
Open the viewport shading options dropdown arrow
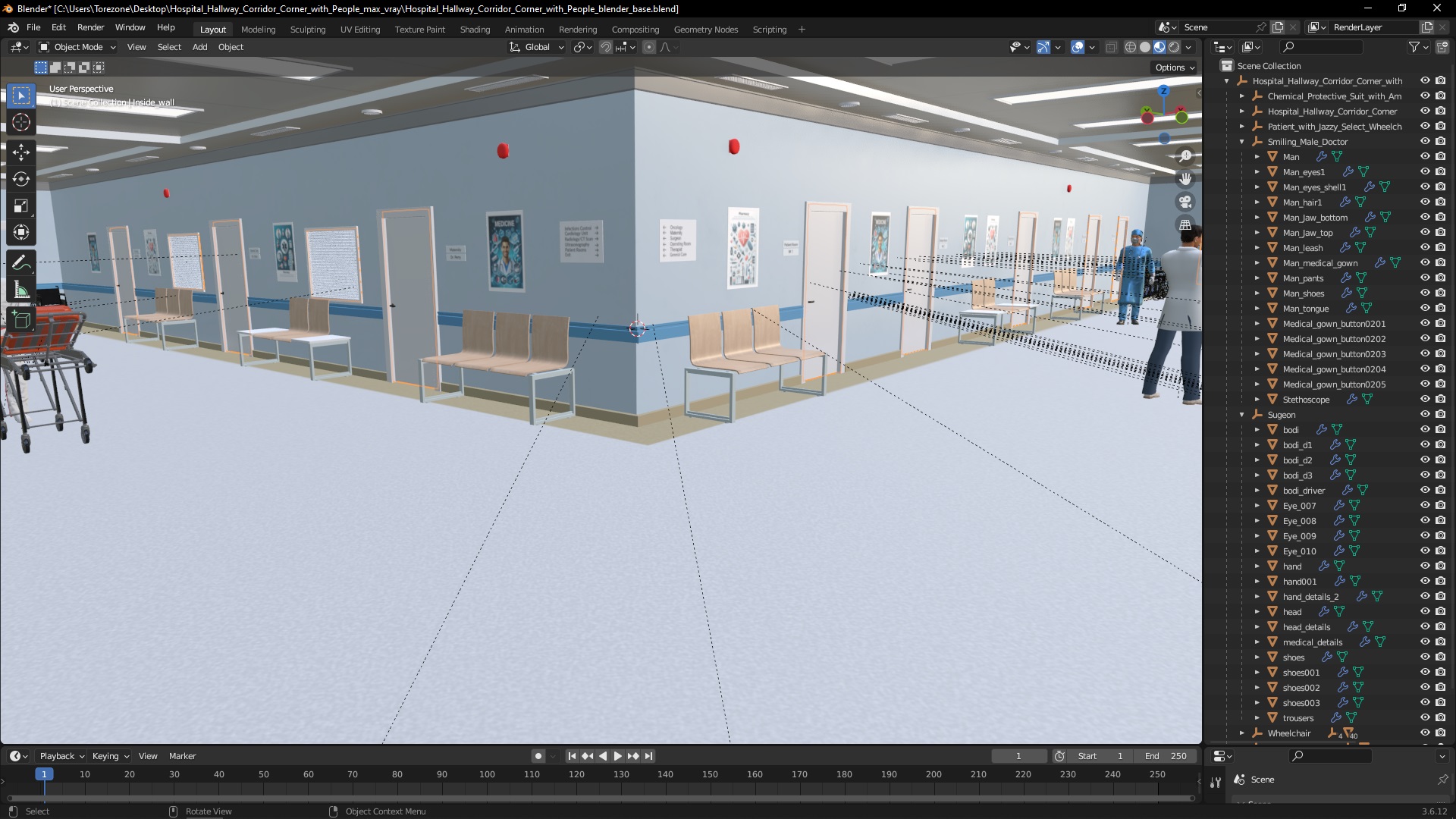tap(1189, 47)
